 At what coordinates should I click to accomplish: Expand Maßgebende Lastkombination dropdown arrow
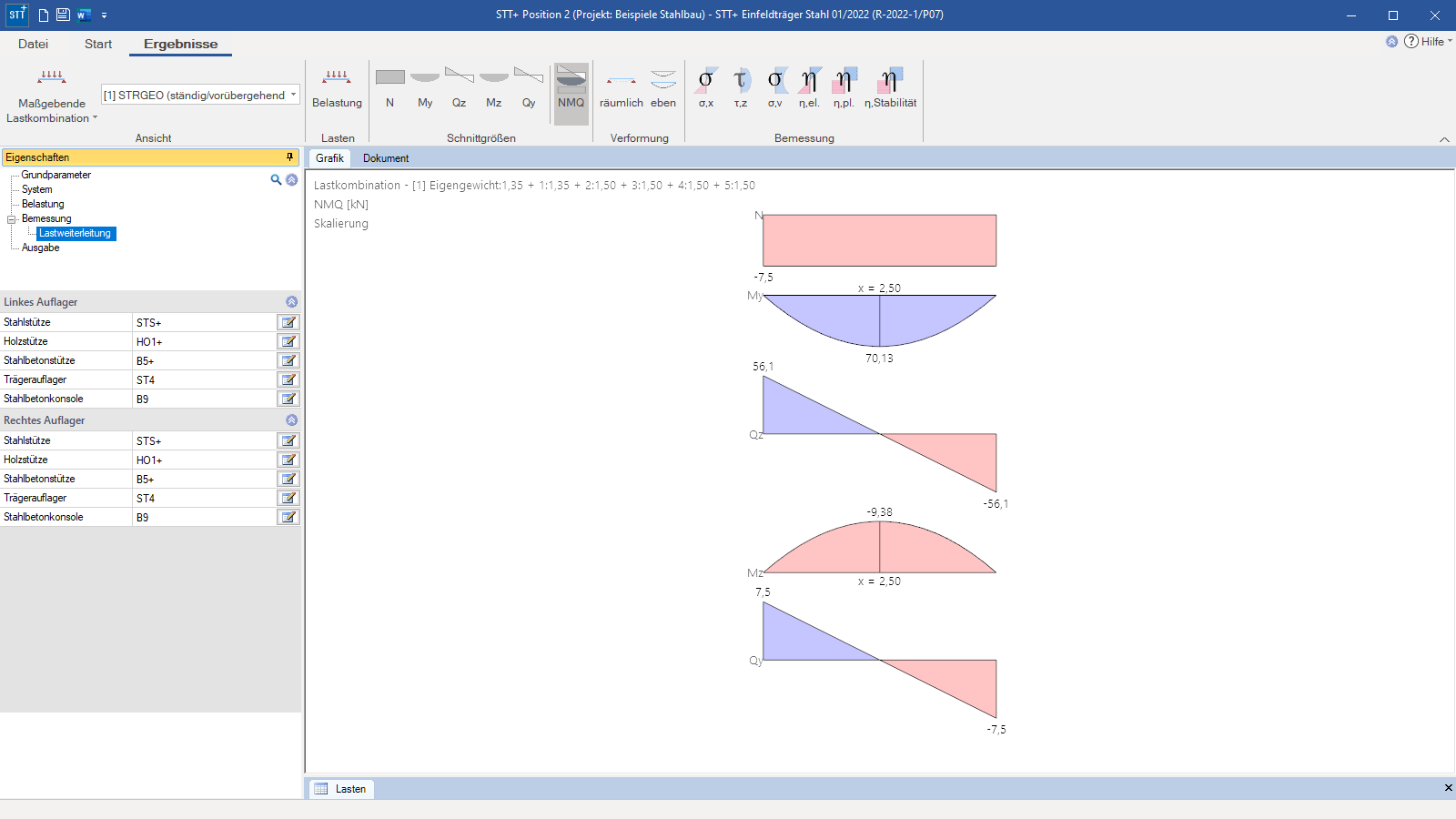95,117
